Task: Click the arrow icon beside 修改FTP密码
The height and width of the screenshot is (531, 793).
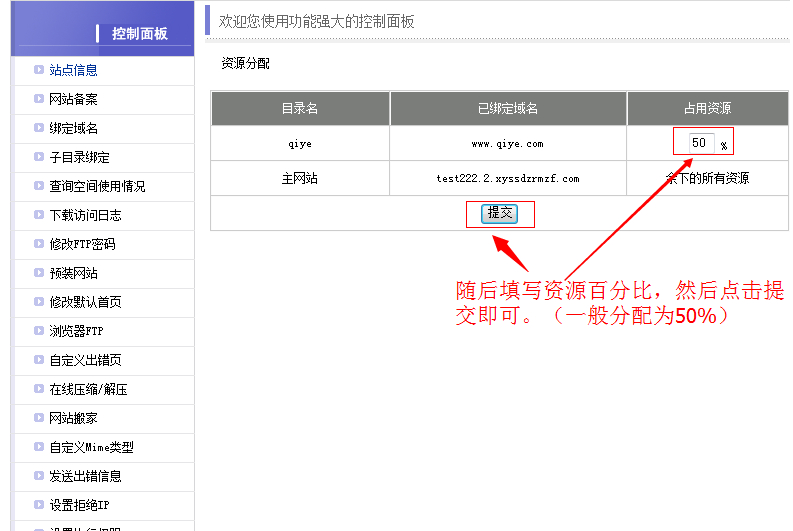Action: click(x=39, y=243)
